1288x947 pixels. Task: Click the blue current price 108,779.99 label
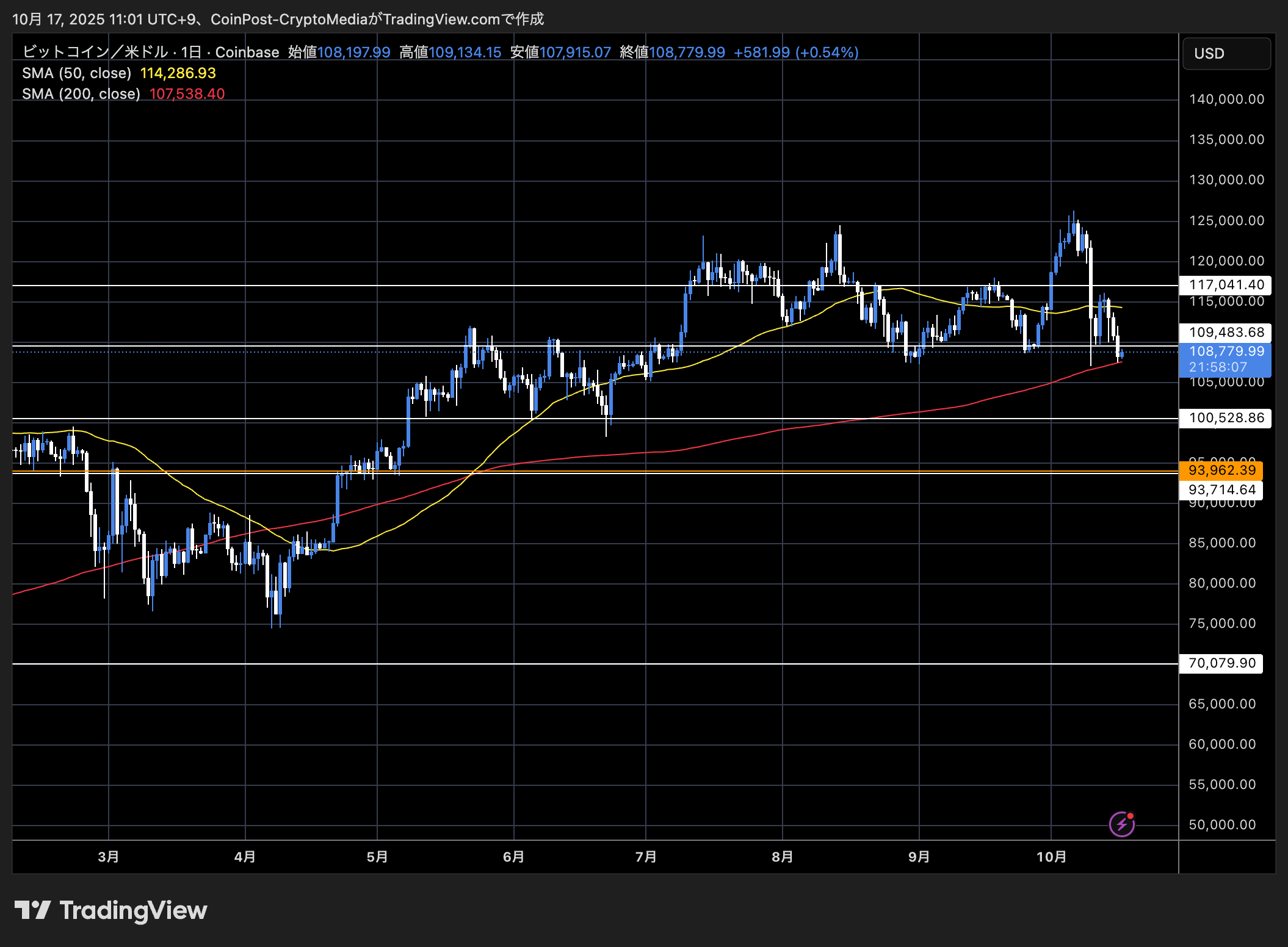point(1226,352)
